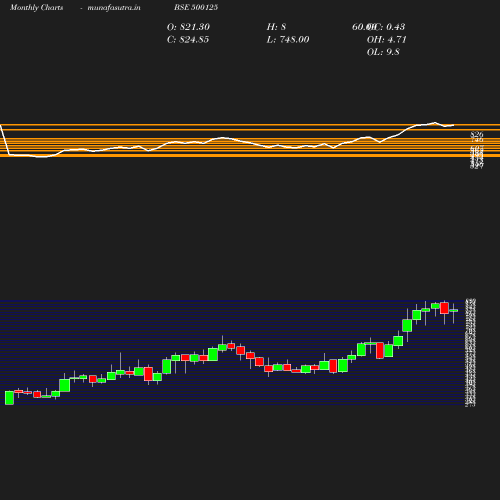
Task: Click the first green candle at chart start
Action: [x=10, y=398]
